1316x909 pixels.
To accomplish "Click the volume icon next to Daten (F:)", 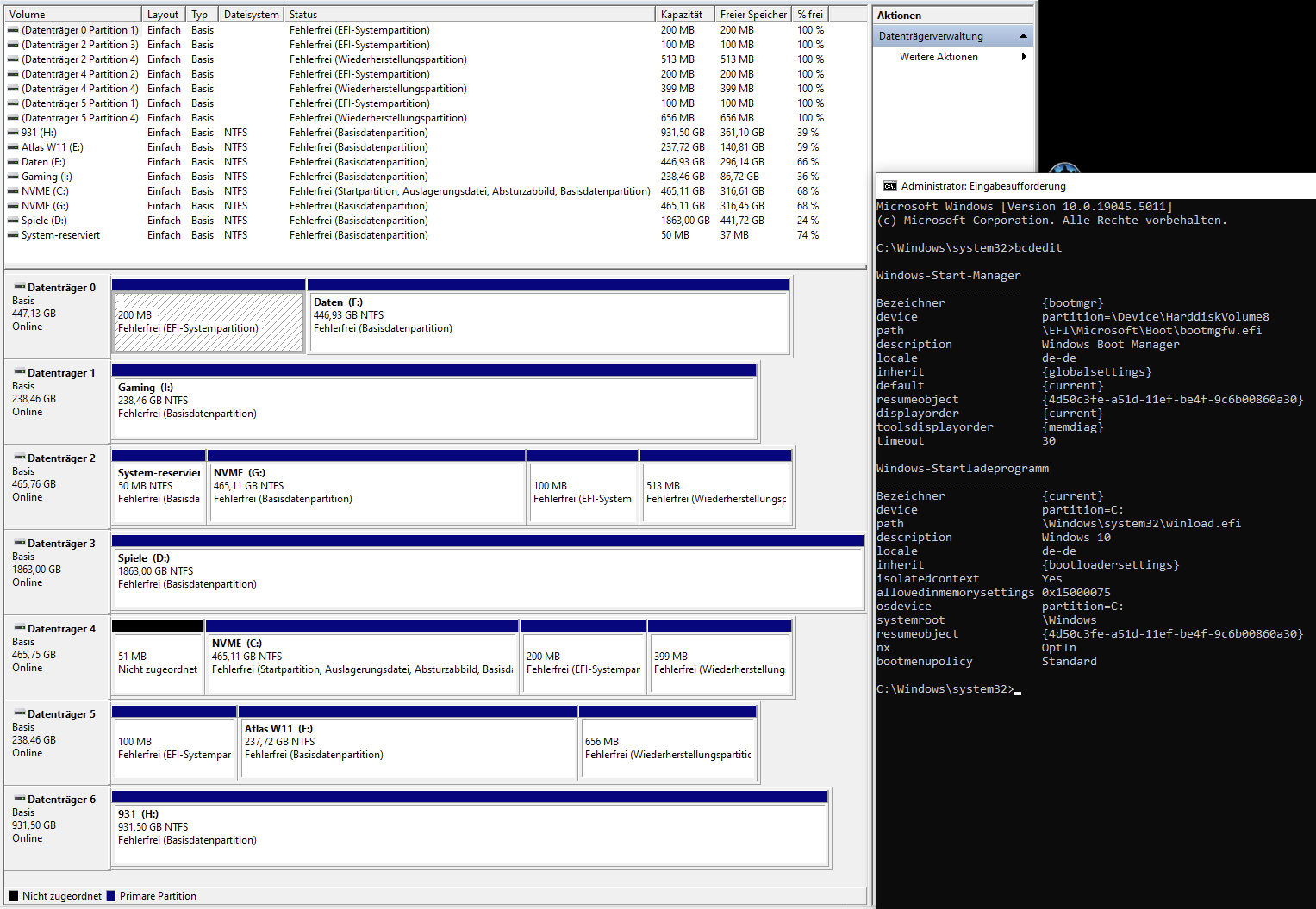I will [x=13, y=162].
